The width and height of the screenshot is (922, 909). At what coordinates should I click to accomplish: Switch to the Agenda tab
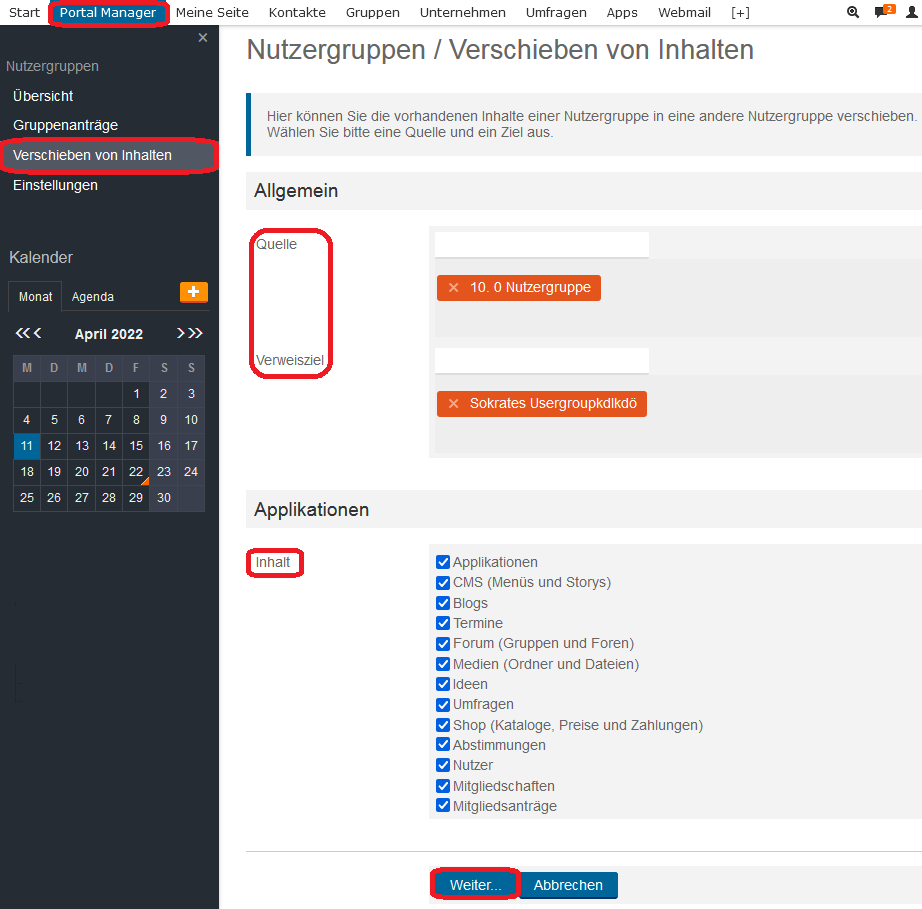[92, 296]
